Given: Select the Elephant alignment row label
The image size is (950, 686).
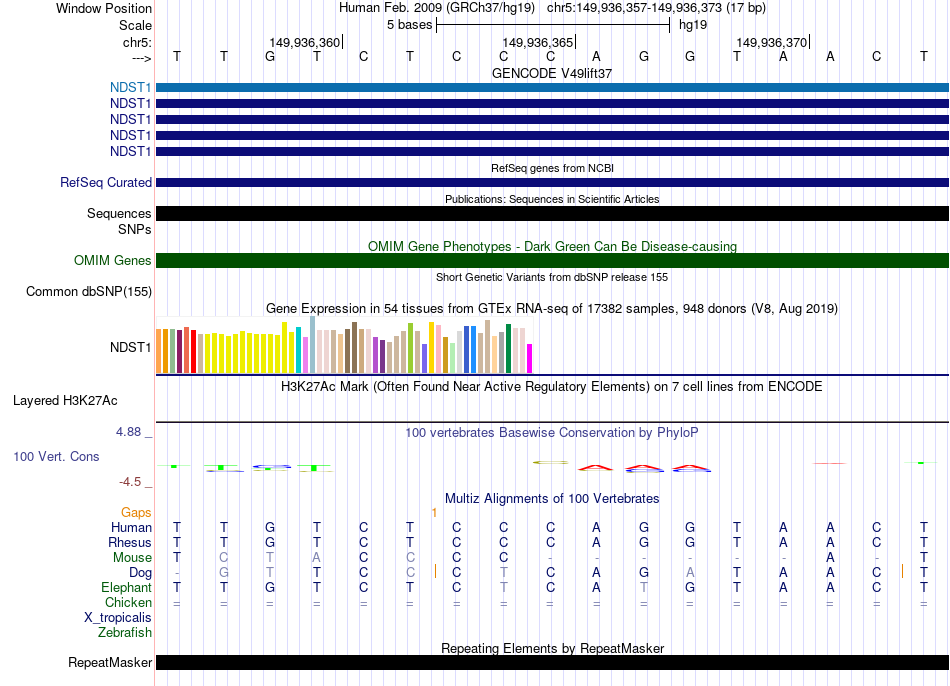Looking at the screenshot, I should click(x=127, y=587).
